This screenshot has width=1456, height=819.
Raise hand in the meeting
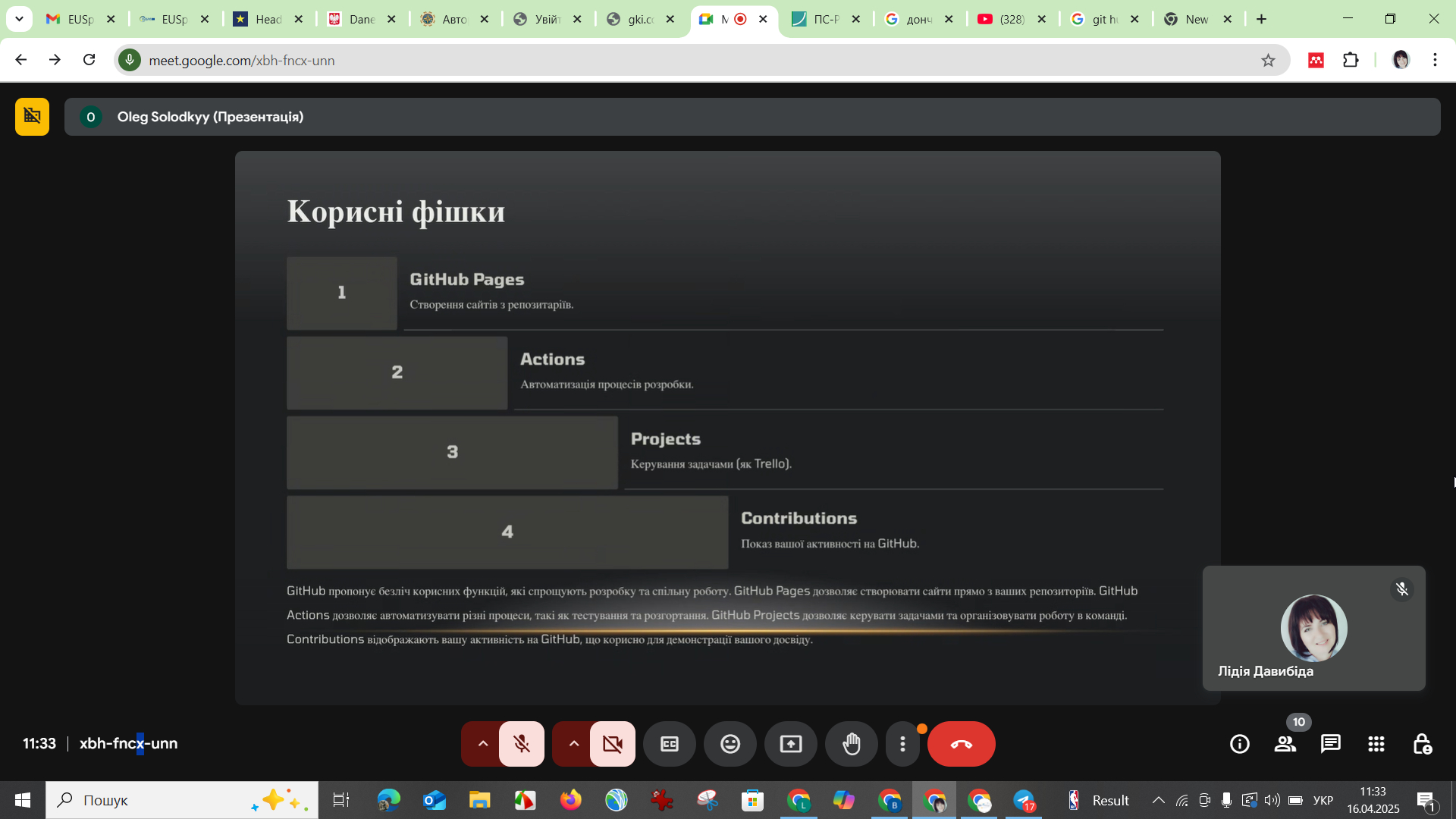click(852, 744)
